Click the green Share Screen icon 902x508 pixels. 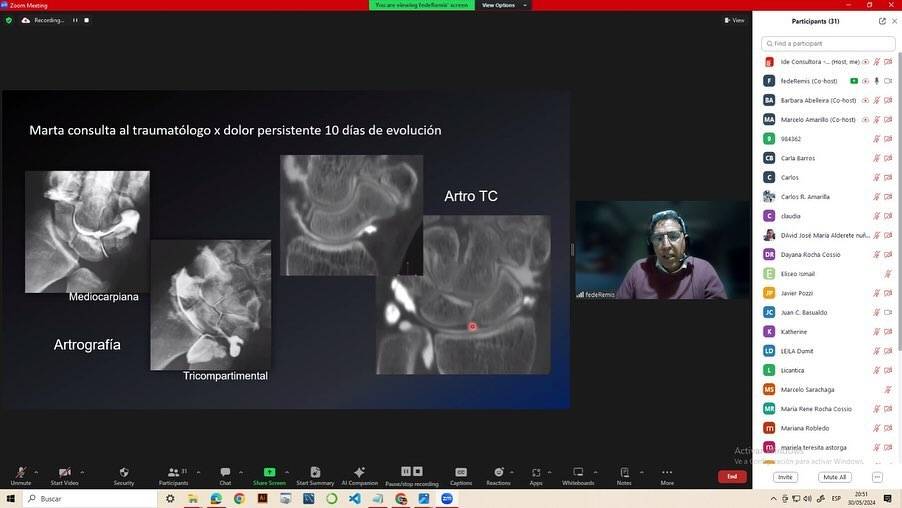tap(269, 472)
